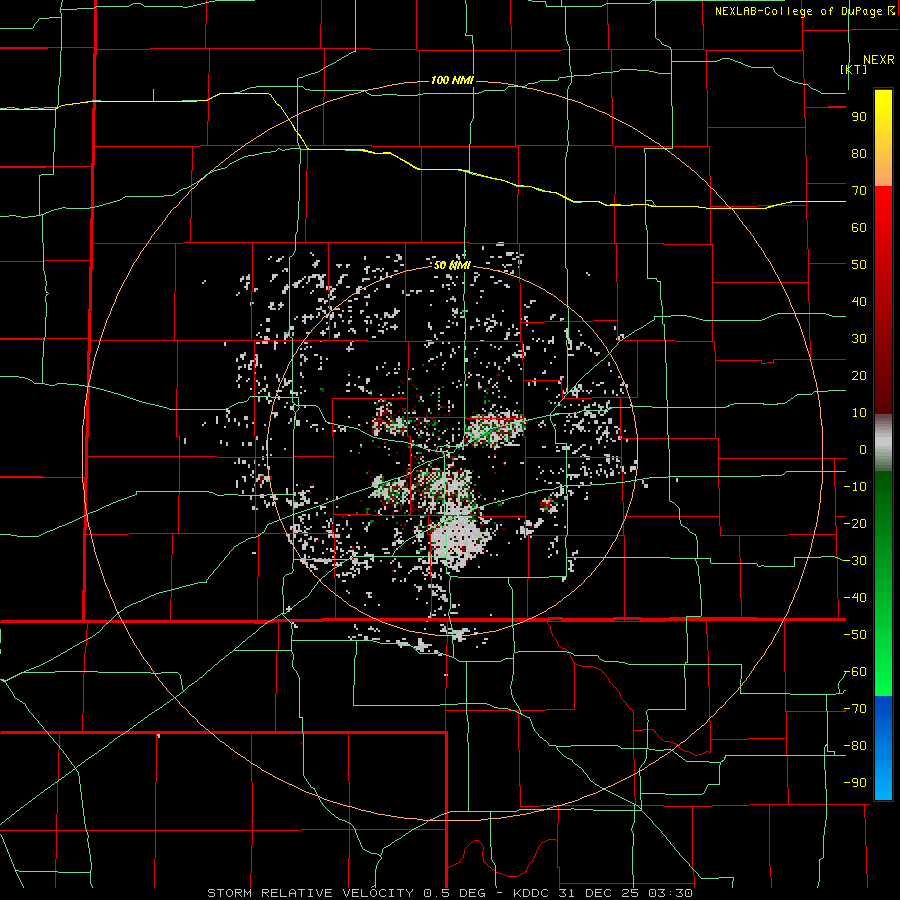Select the 80 value on the velocity scale
Viewport: 900px width, 900px height.
859,154
